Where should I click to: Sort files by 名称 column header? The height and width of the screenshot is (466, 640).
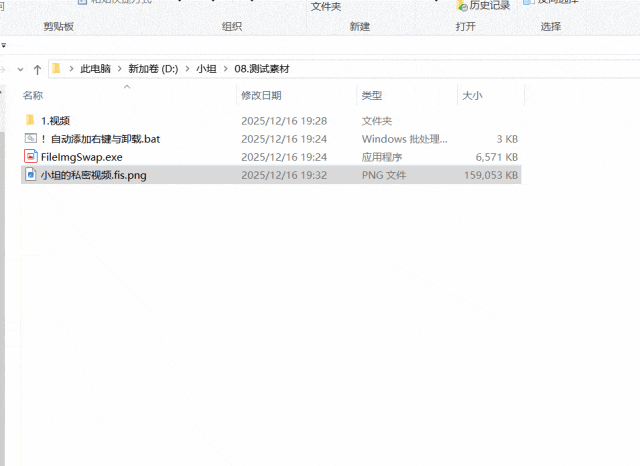[x=33, y=95]
